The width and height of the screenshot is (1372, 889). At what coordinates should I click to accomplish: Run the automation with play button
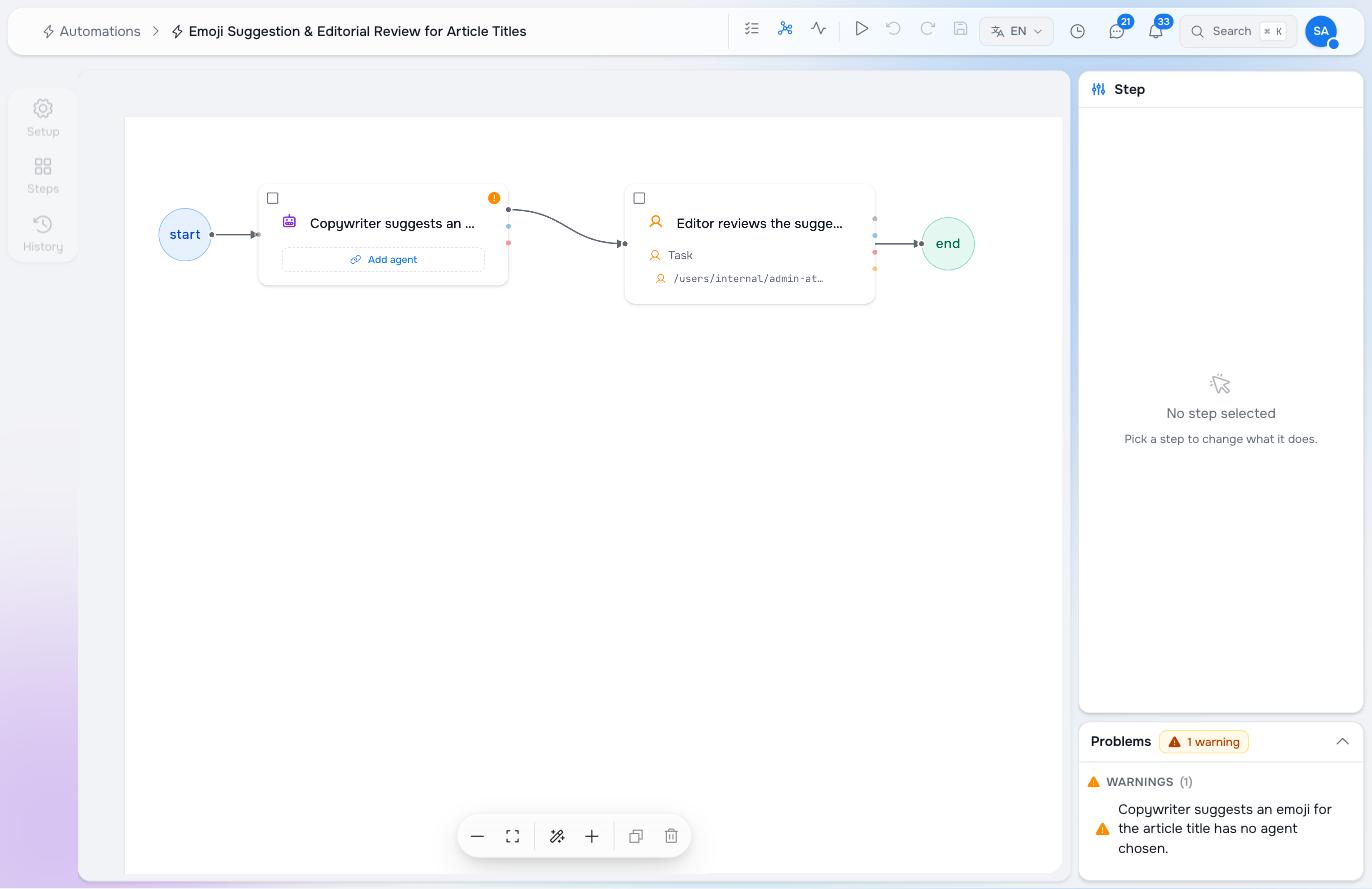tap(861, 29)
